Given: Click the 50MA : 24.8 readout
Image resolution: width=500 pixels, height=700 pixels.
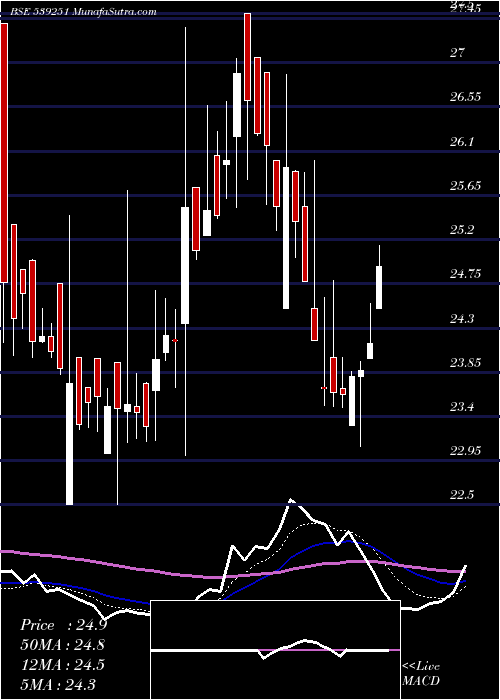Looking at the screenshot, I should [63, 645].
